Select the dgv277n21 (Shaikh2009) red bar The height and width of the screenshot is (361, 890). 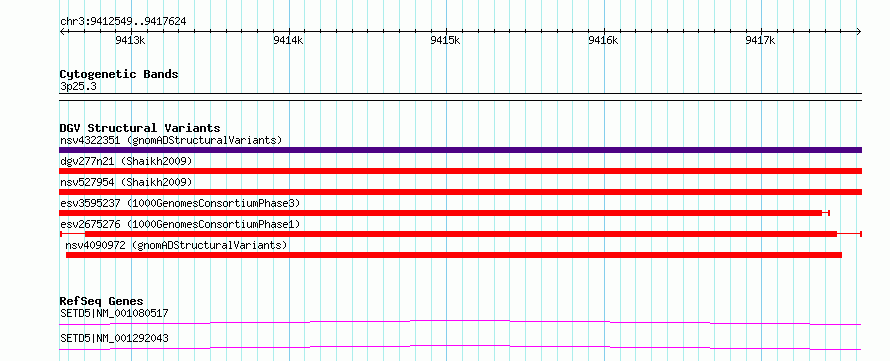pyautogui.click(x=460, y=171)
